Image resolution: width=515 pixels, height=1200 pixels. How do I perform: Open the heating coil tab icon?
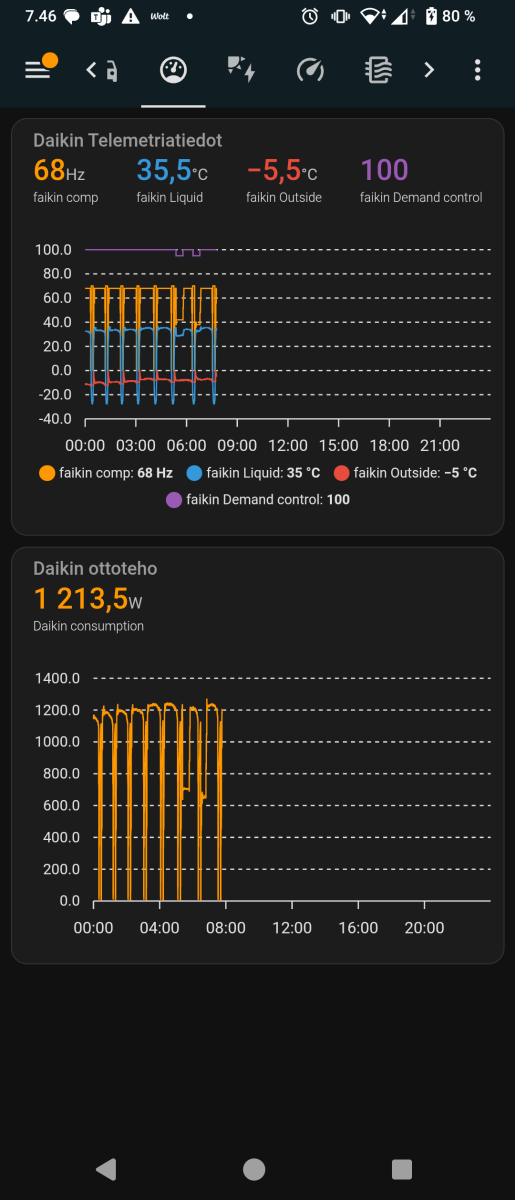click(379, 70)
